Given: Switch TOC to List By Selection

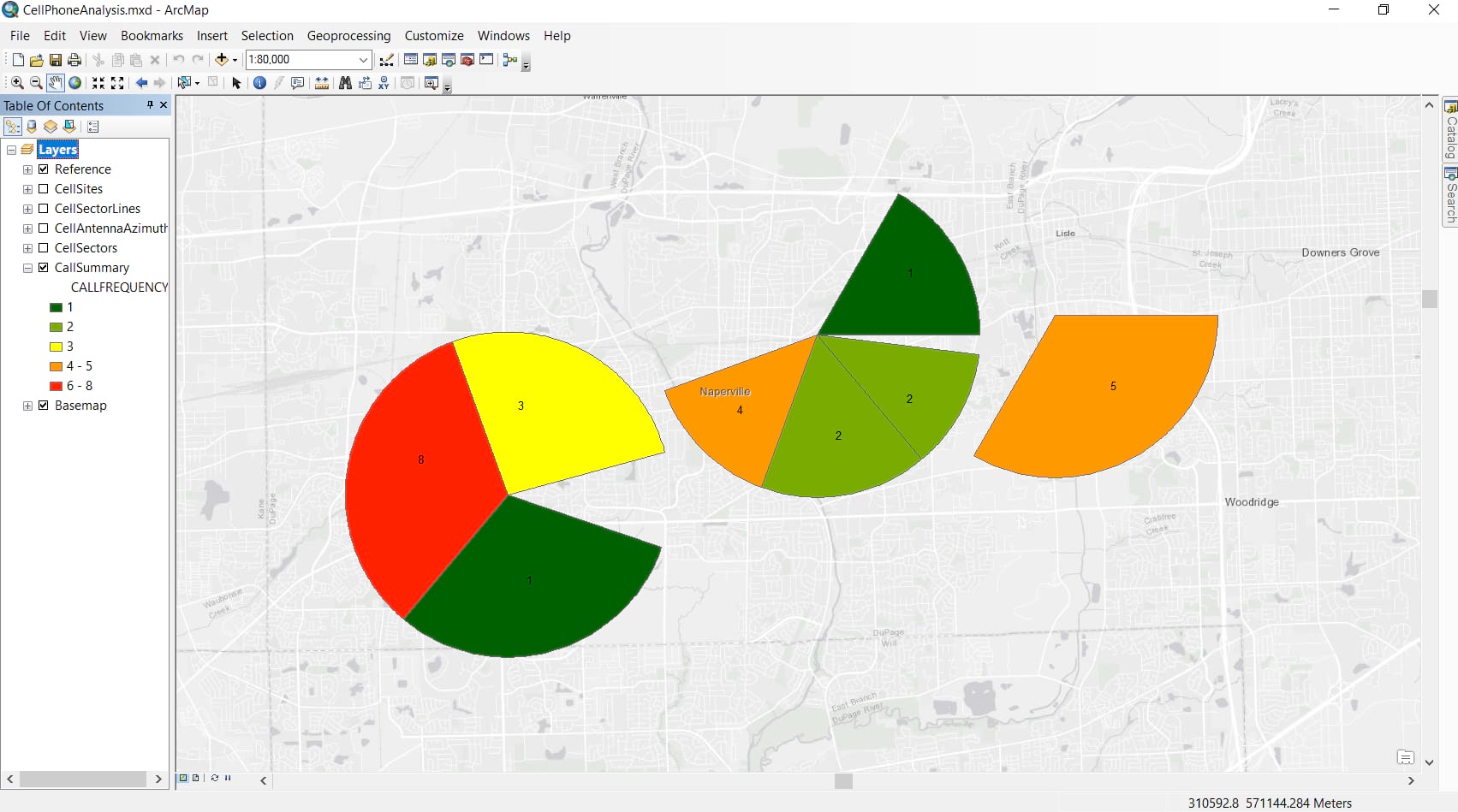Looking at the screenshot, I should click(69, 127).
